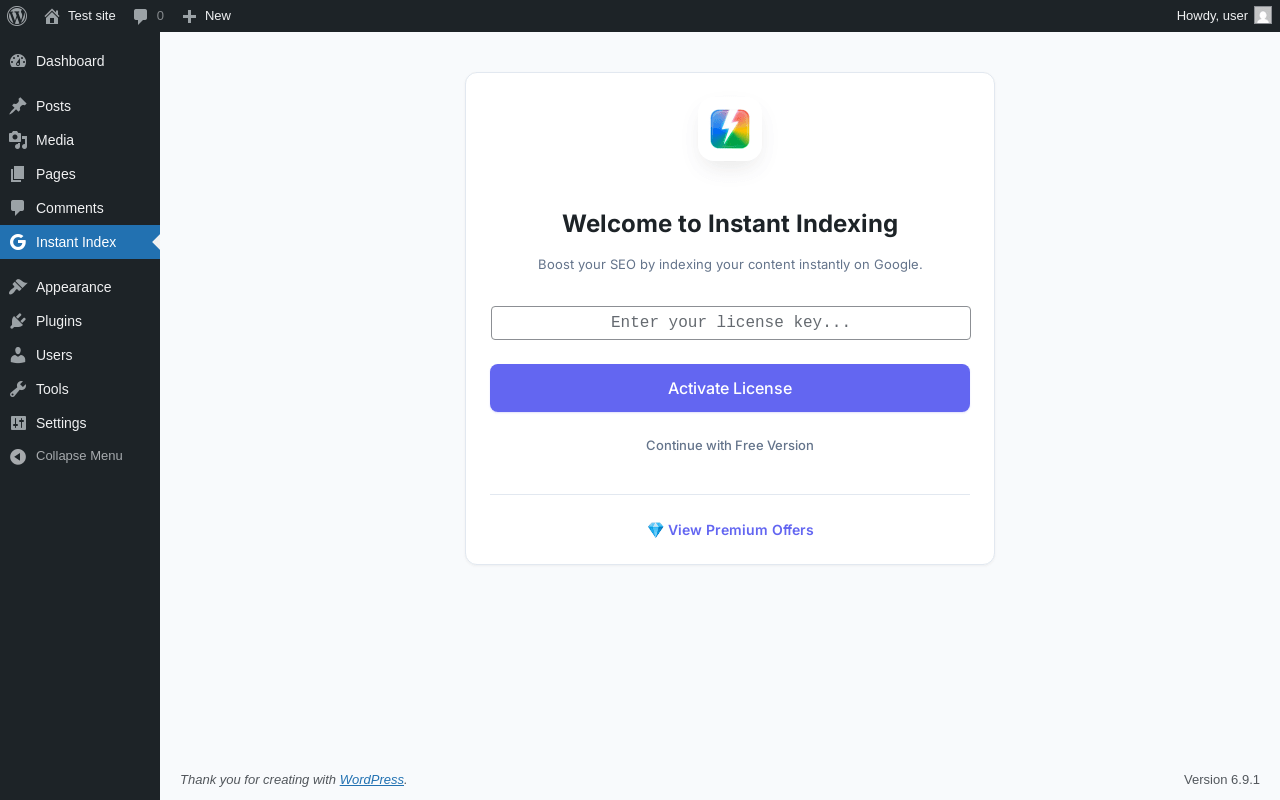Viewport: 1280px width, 800px height.
Task: Open the Howdy, user account menu
Action: coord(1224,16)
